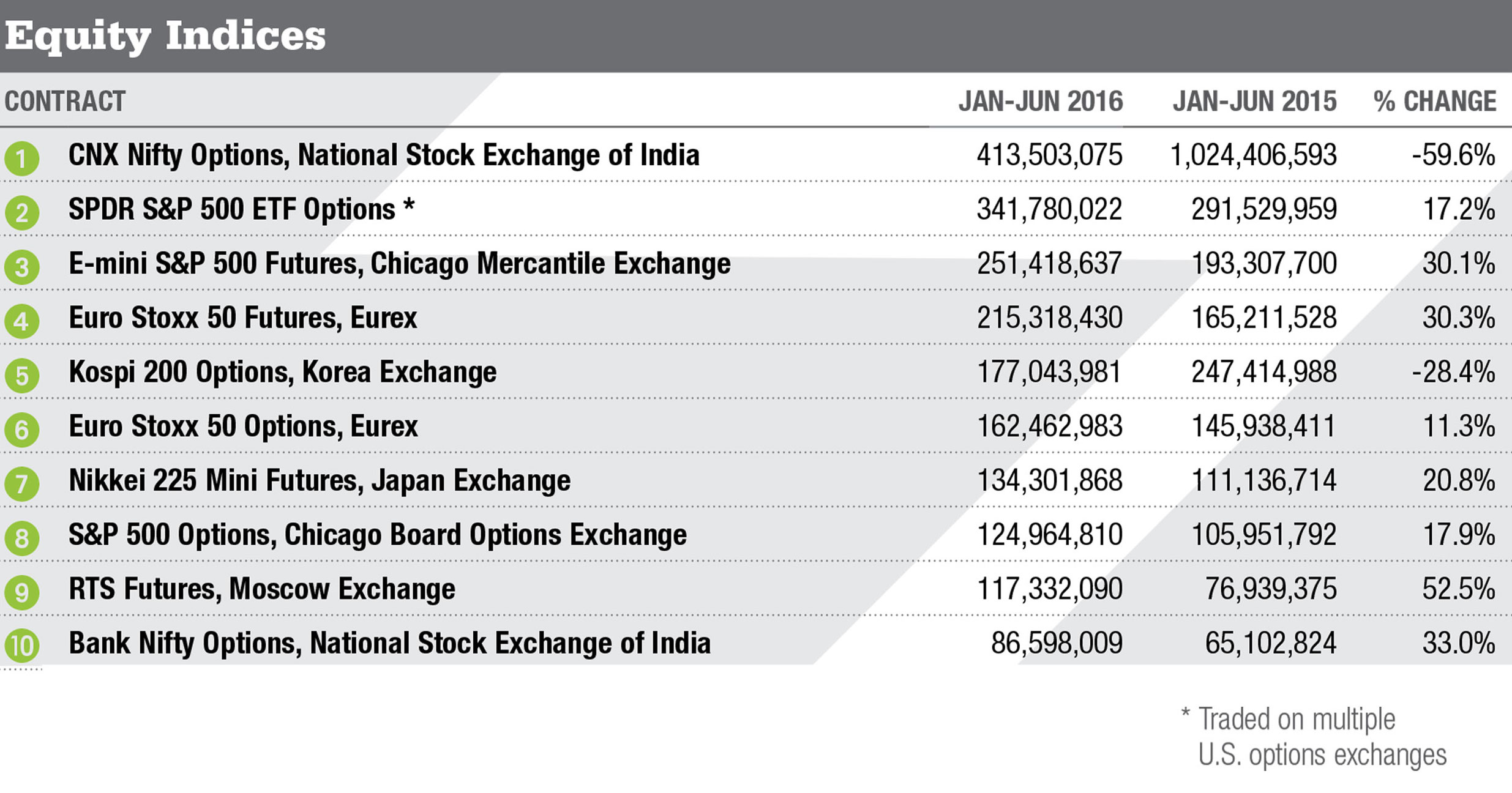Click the green number 1 rank badge
The height and width of the screenshot is (793, 1512).
point(22,158)
